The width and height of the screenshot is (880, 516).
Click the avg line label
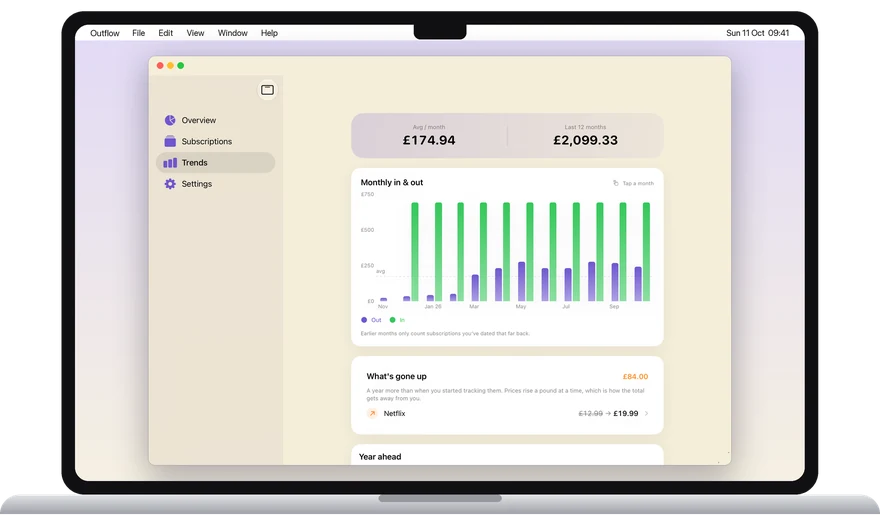[381, 271]
